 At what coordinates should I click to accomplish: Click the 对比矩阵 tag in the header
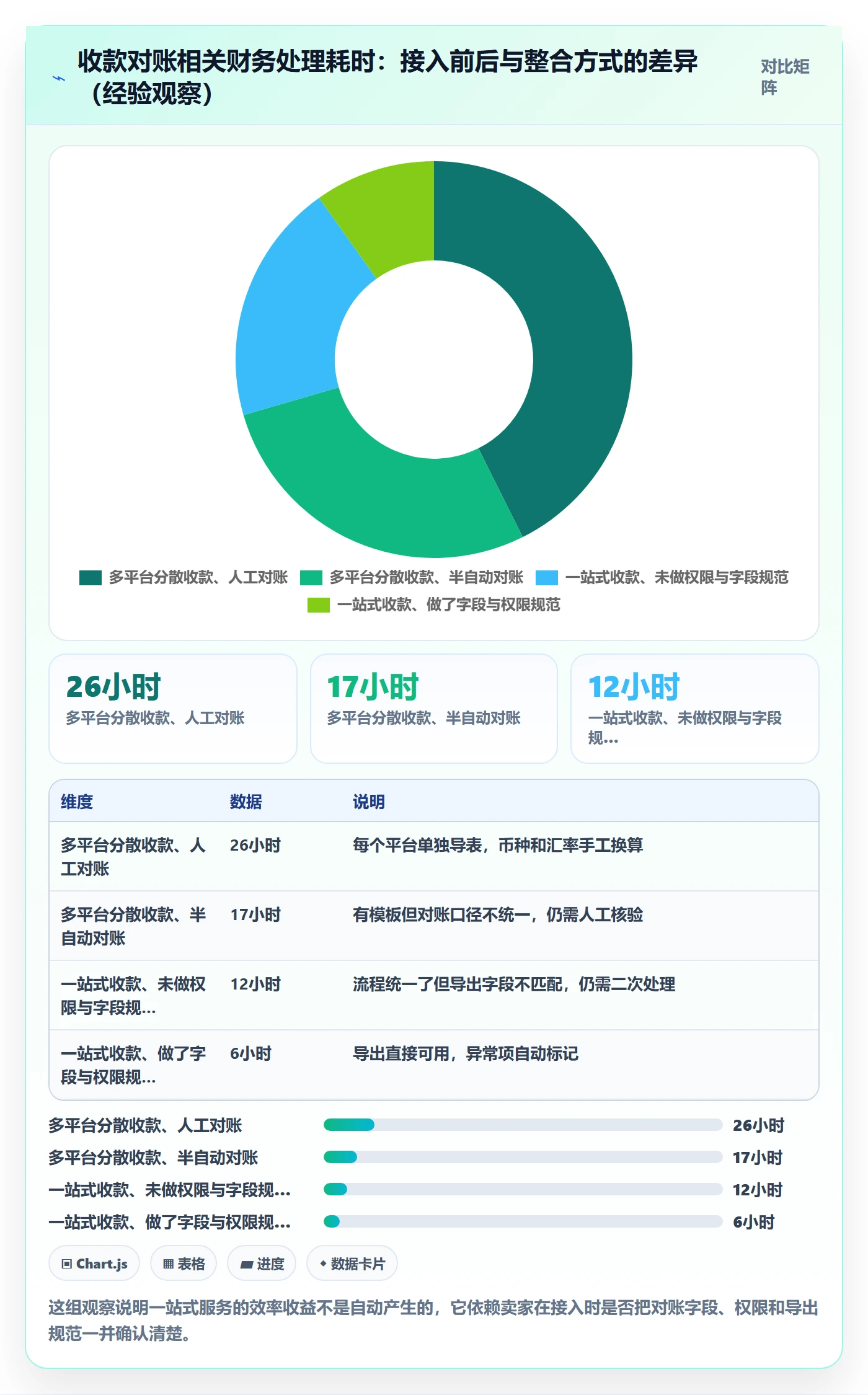pos(785,77)
